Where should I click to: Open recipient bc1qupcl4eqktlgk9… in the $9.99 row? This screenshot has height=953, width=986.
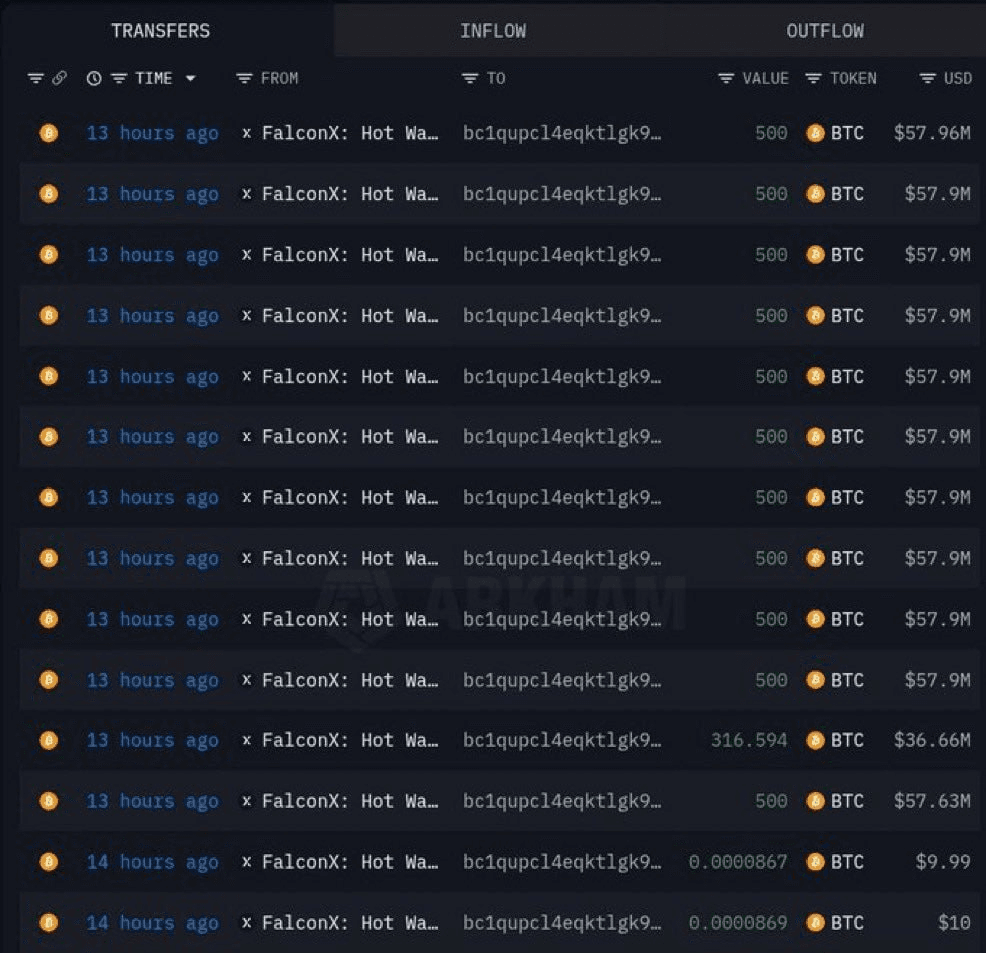562,862
